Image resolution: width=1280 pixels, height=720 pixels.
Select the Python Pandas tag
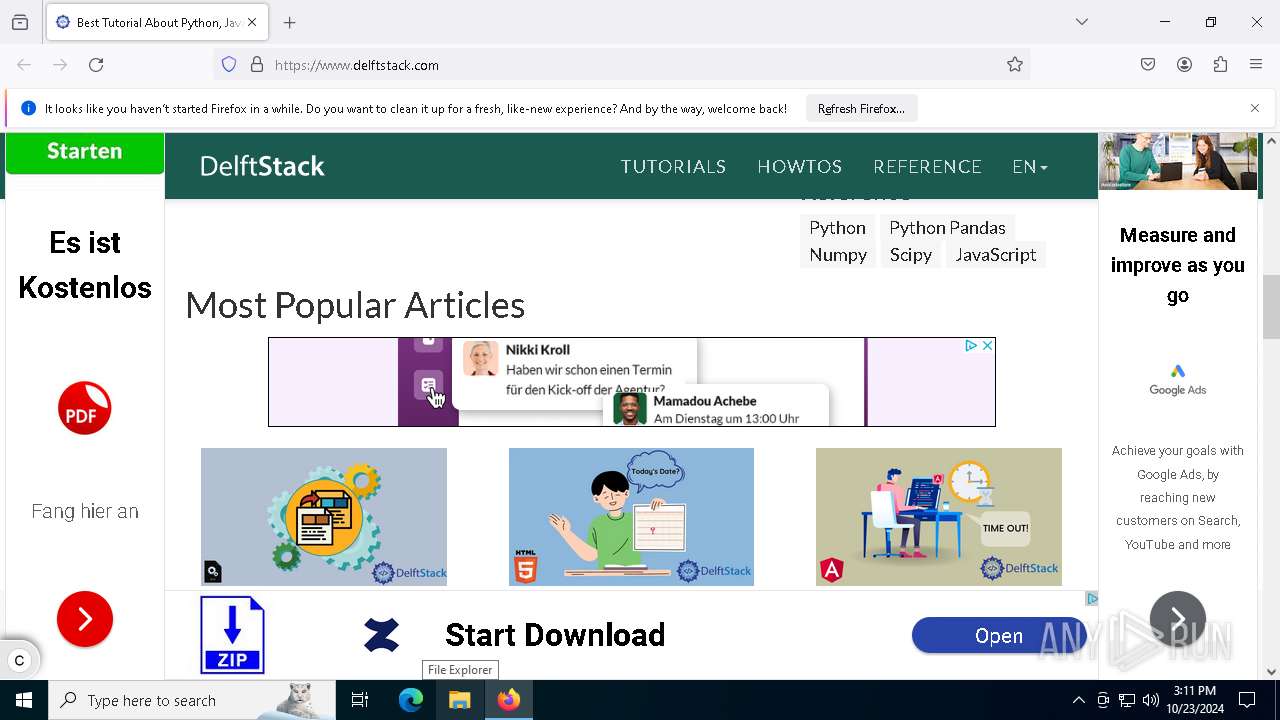click(x=947, y=228)
